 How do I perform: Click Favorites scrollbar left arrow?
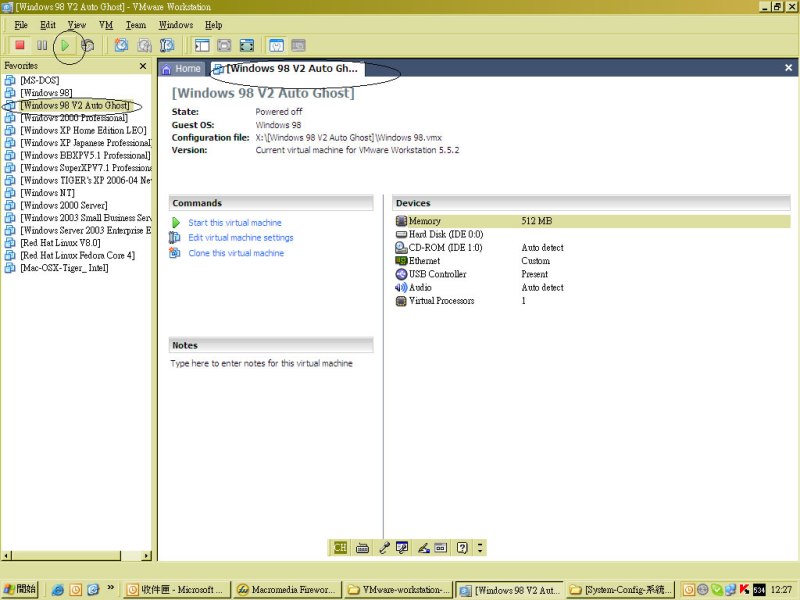click(6, 556)
